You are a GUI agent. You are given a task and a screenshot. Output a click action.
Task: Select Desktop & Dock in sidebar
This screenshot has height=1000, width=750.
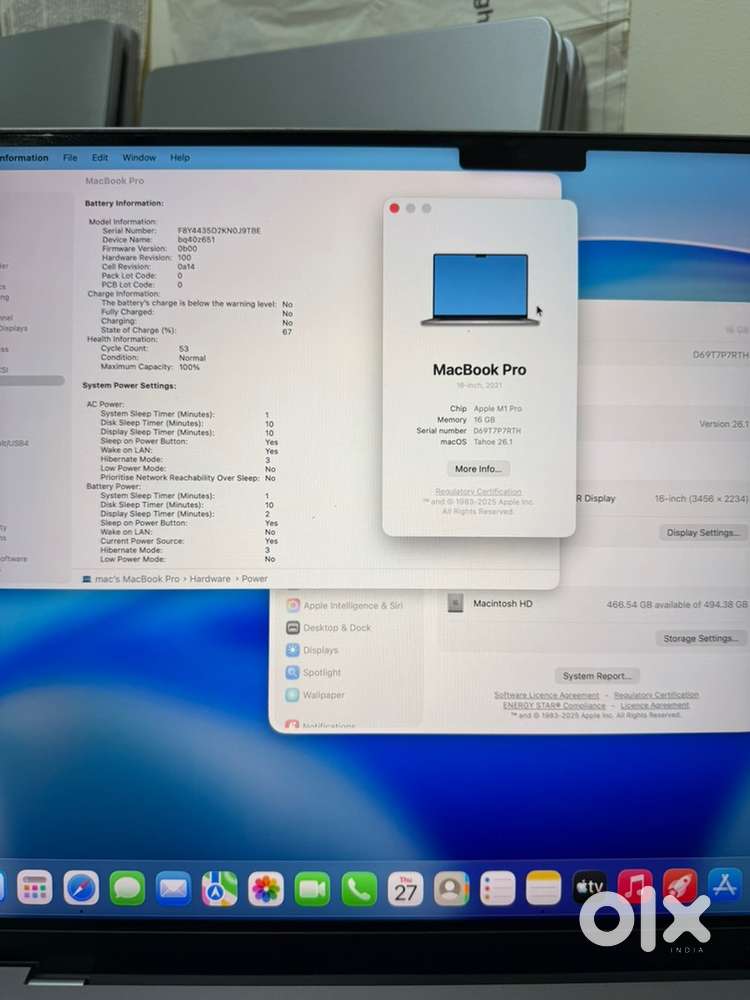tap(336, 628)
